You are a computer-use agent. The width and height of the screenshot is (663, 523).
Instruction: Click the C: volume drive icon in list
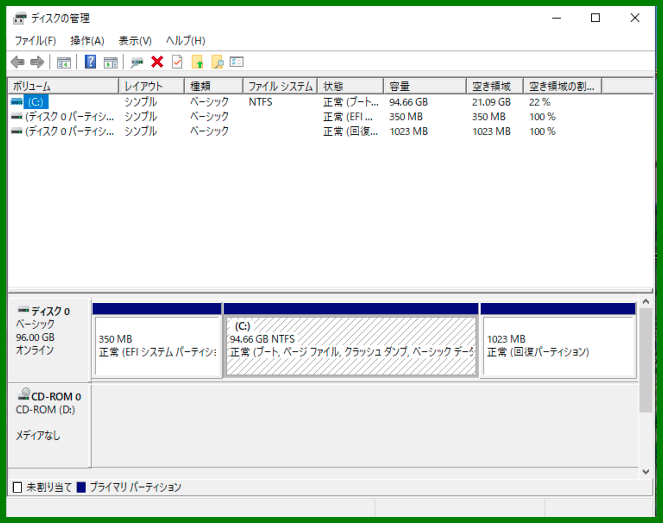click(16, 102)
